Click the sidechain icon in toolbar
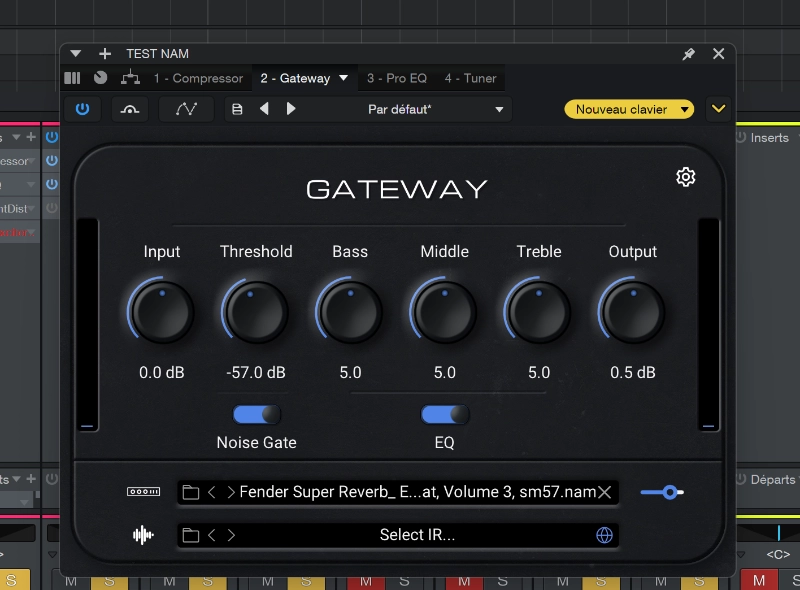The image size is (800, 590). coord(130,109)
